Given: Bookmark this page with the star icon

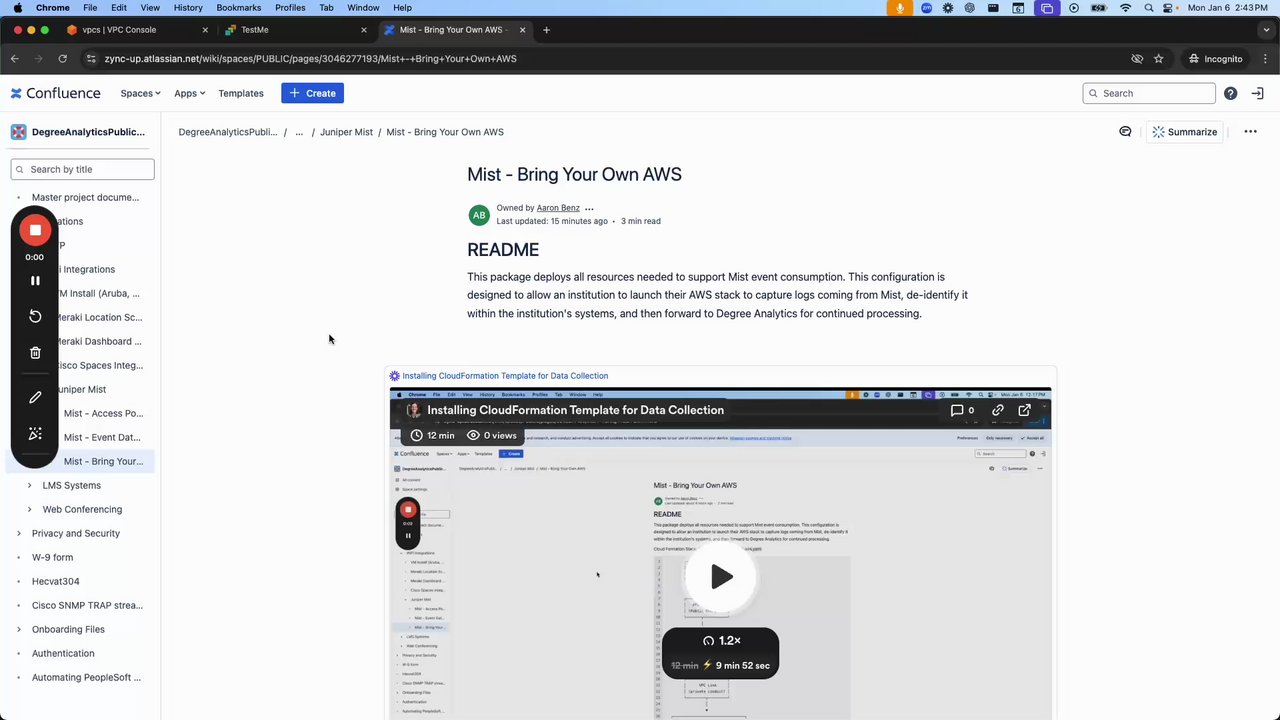Looking at the screenshot, I should coord(1159,59).
